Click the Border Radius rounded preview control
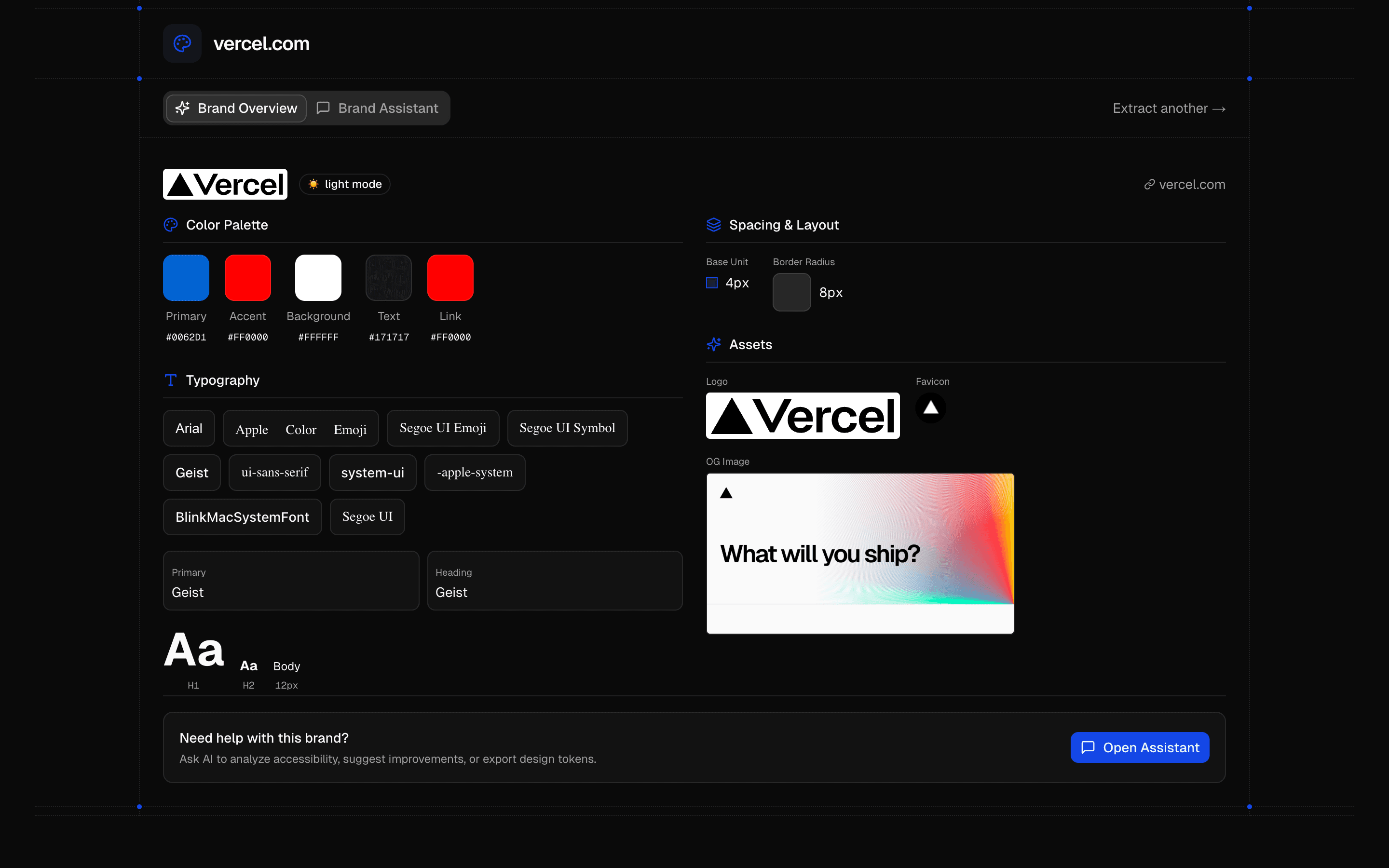 [x=791, y=292]
